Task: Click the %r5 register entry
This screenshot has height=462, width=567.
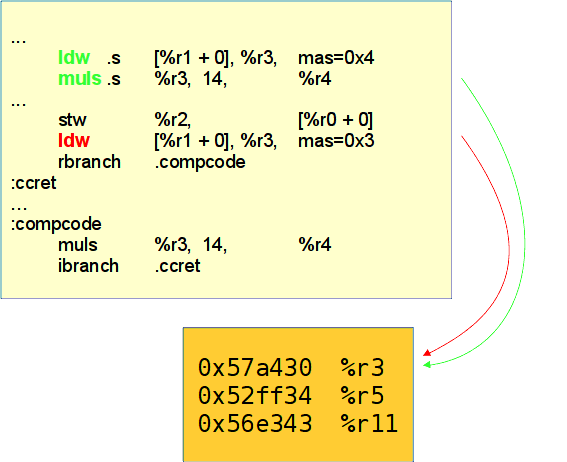Action: 362,395
